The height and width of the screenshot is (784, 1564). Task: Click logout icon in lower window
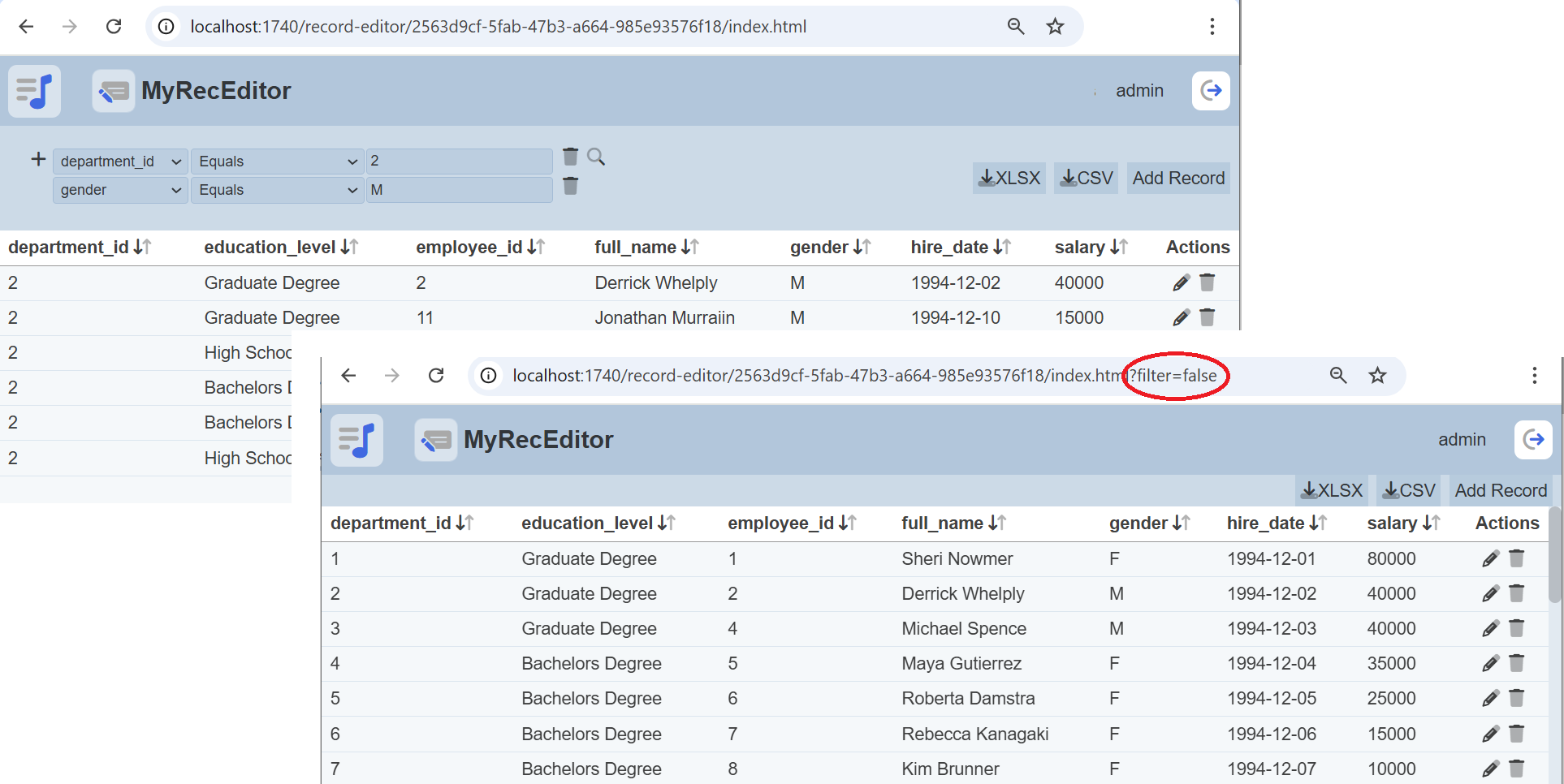coord(1533,439)
